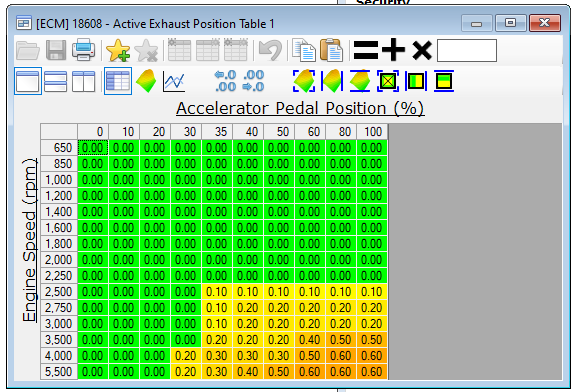Interpolate vertically between horizontal bars icon
The image size is (577, 392).
click(x=360, y=81)
